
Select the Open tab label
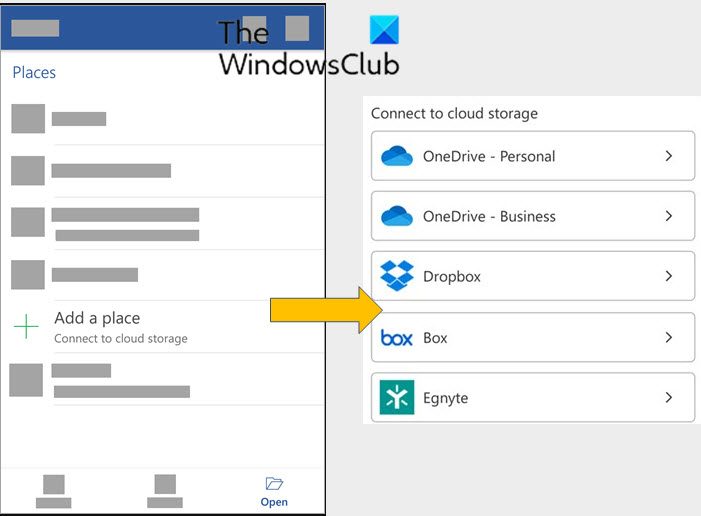[274, 502]
